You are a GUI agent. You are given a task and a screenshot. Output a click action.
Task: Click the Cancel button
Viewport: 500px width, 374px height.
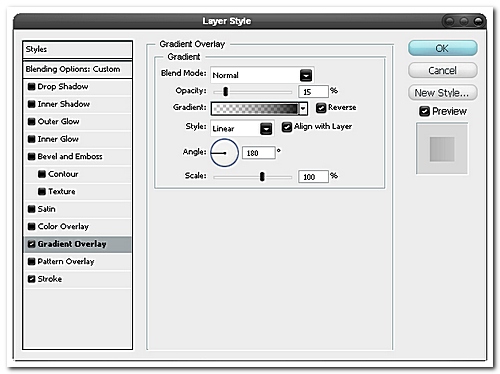click(x=443, y=70)
